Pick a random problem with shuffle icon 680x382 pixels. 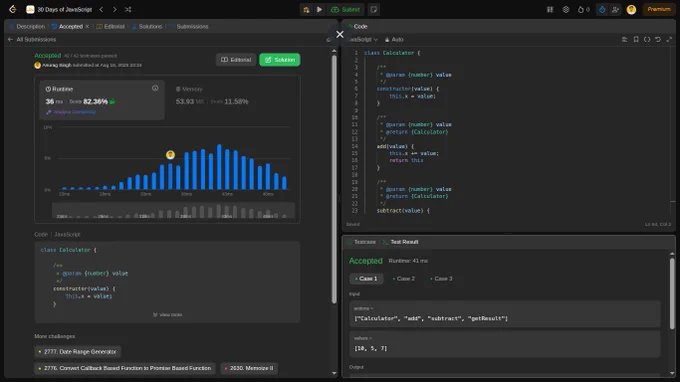tap(128, 9)
